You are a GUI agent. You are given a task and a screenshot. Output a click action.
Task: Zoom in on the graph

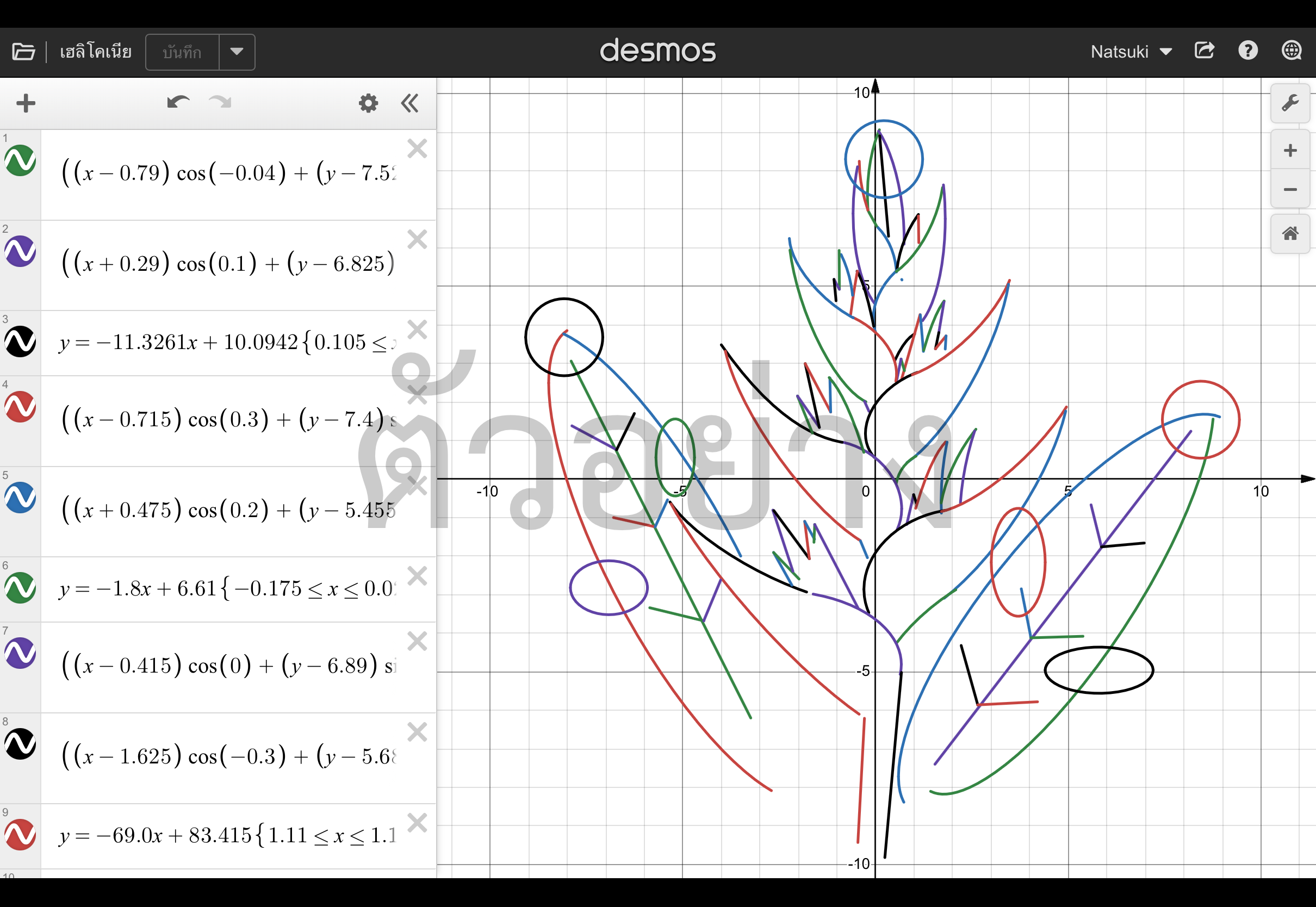coord(1290,151)
